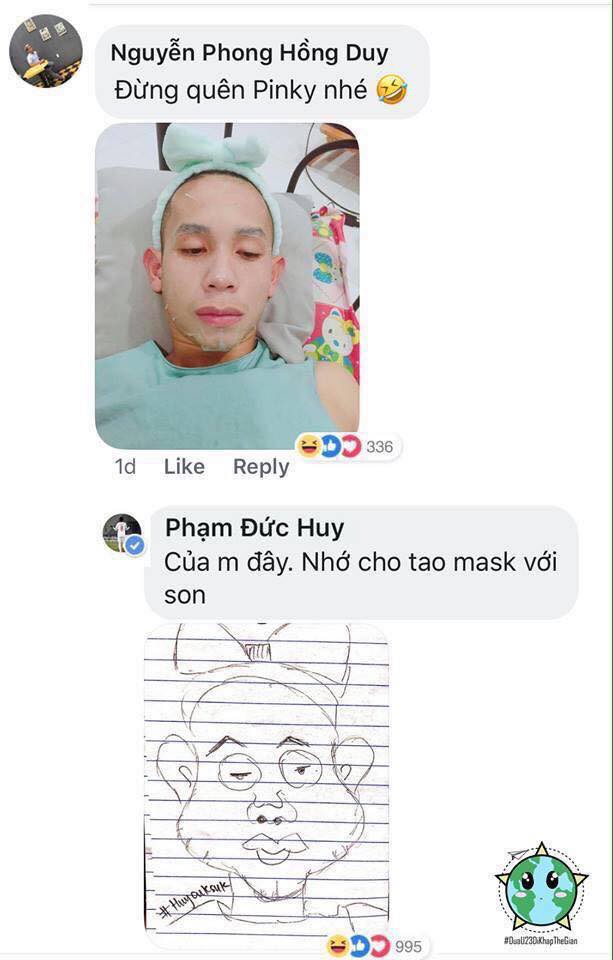View the hand-drawn sketch on lined paper
Viewport: 613px width, 960px height.
pos(266,786)
